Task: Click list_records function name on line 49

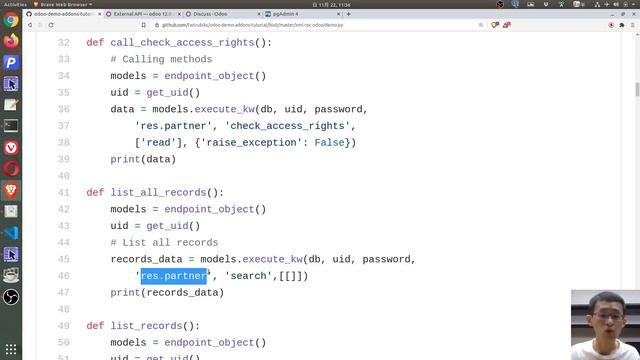Action: [x=146, y=326]
